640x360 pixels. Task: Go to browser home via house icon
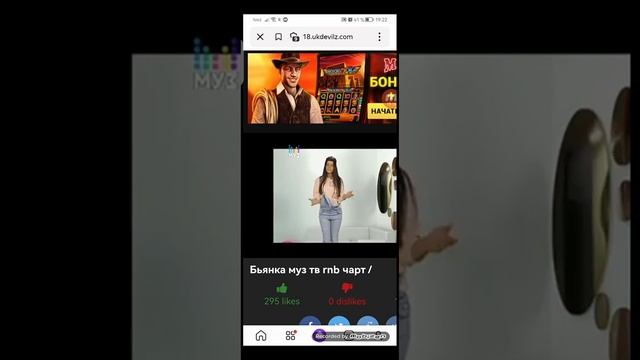tap(261, 336)
